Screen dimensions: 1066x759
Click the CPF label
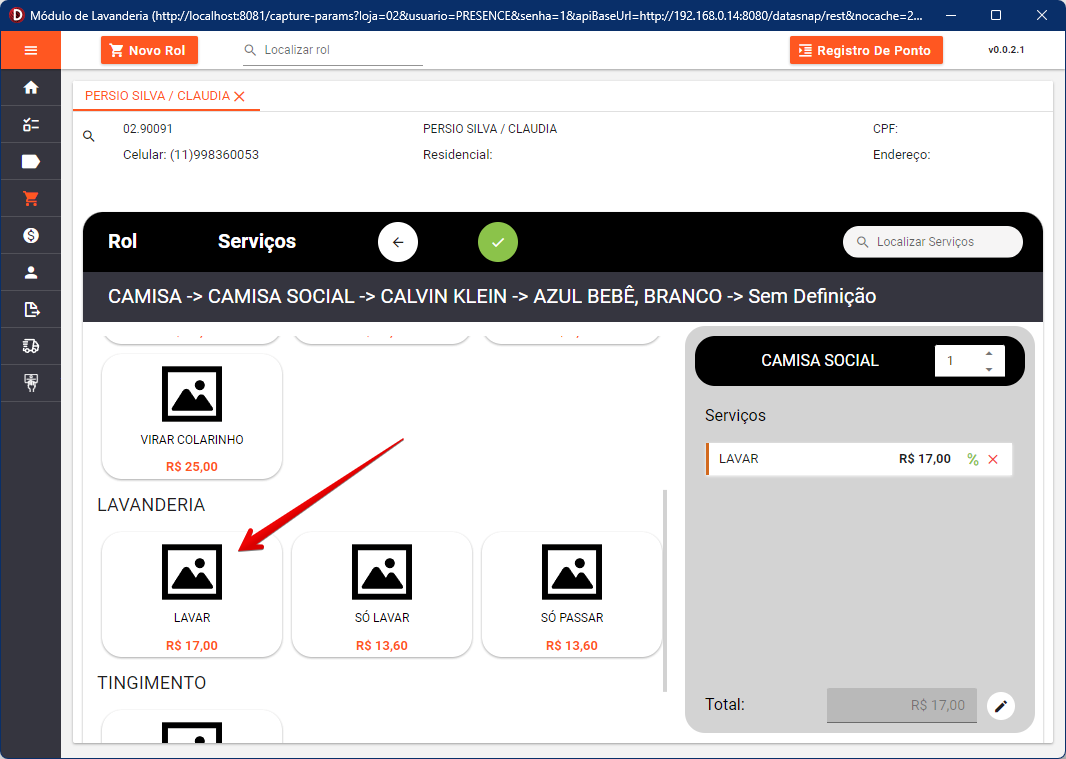(885, 129)
